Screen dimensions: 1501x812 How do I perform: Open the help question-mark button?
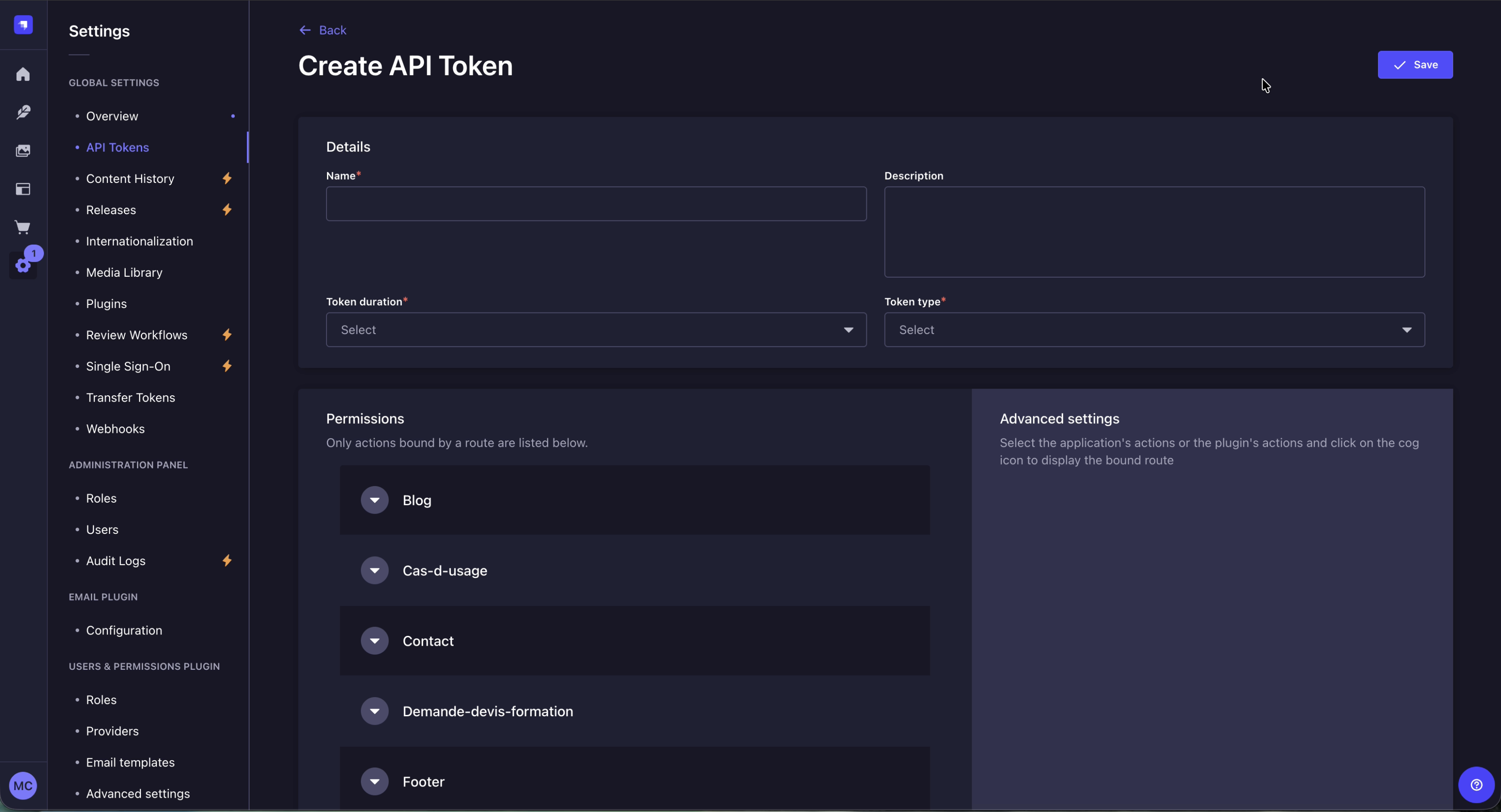[1476, 785]
